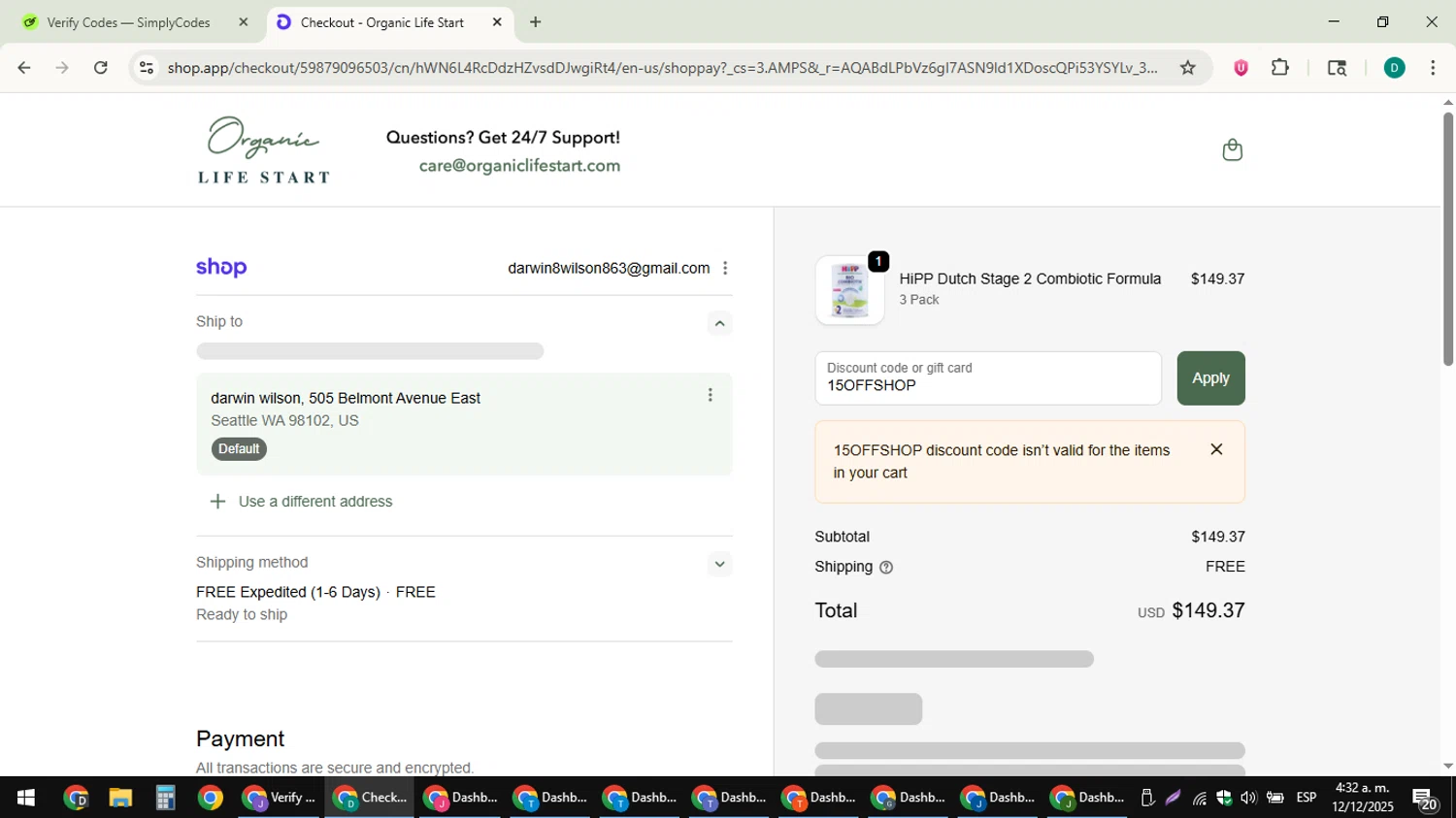Screen dimensions: 1456x818
Task: Select the darwin wilson default address card
Action: pyautogui.click(x=464, y=424)
